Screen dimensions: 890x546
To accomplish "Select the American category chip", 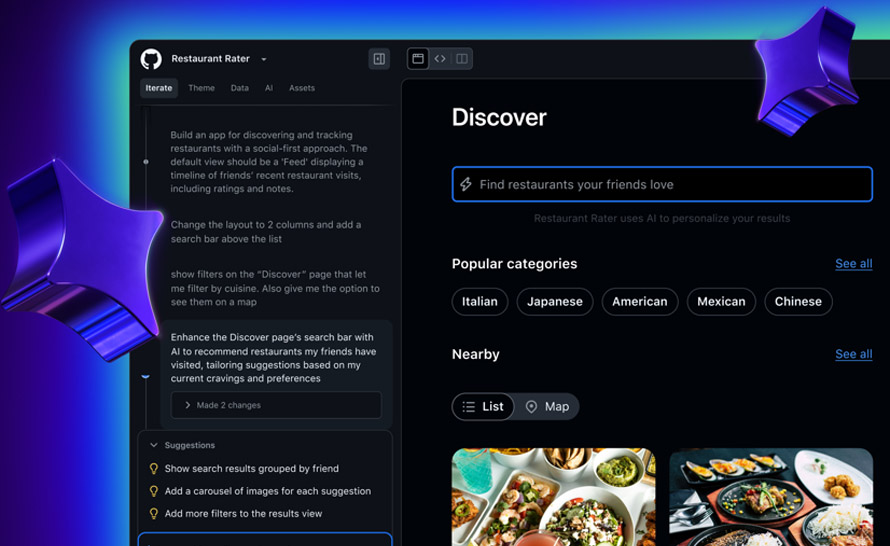I will (640, 301).
